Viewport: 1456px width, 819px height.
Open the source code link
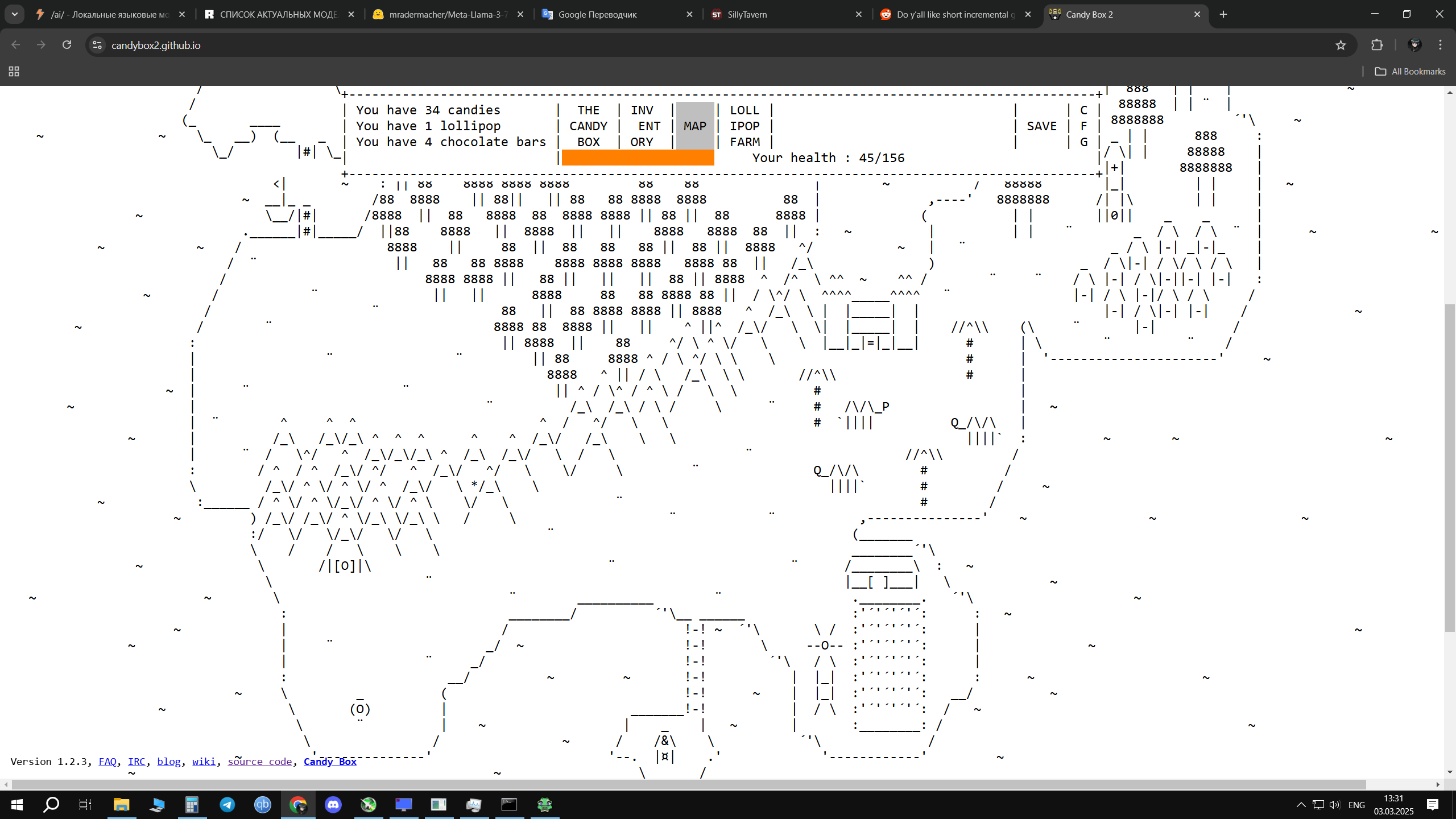pyautogui.click(x=260, y=762)
